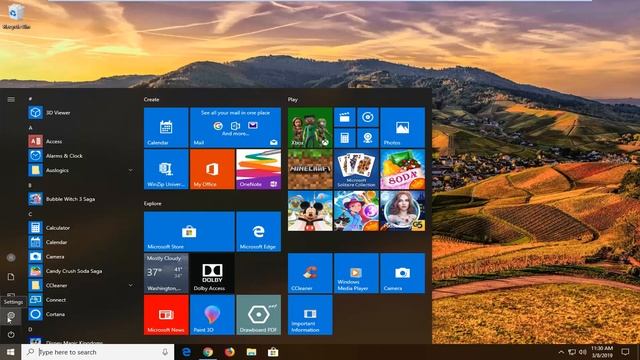Viewport: 640px width, 360px height.
Task: Click the volume icon in system tray
Action: coord(583,352)
